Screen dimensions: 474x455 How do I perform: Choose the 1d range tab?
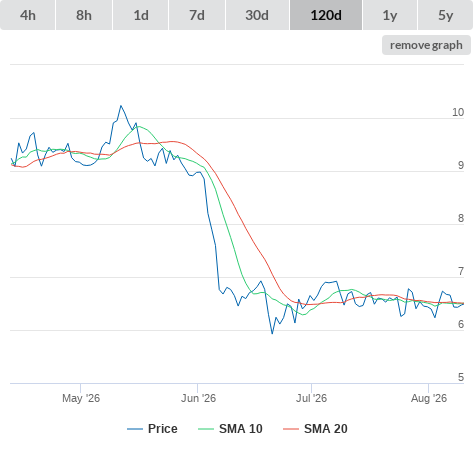click(141, 15)
